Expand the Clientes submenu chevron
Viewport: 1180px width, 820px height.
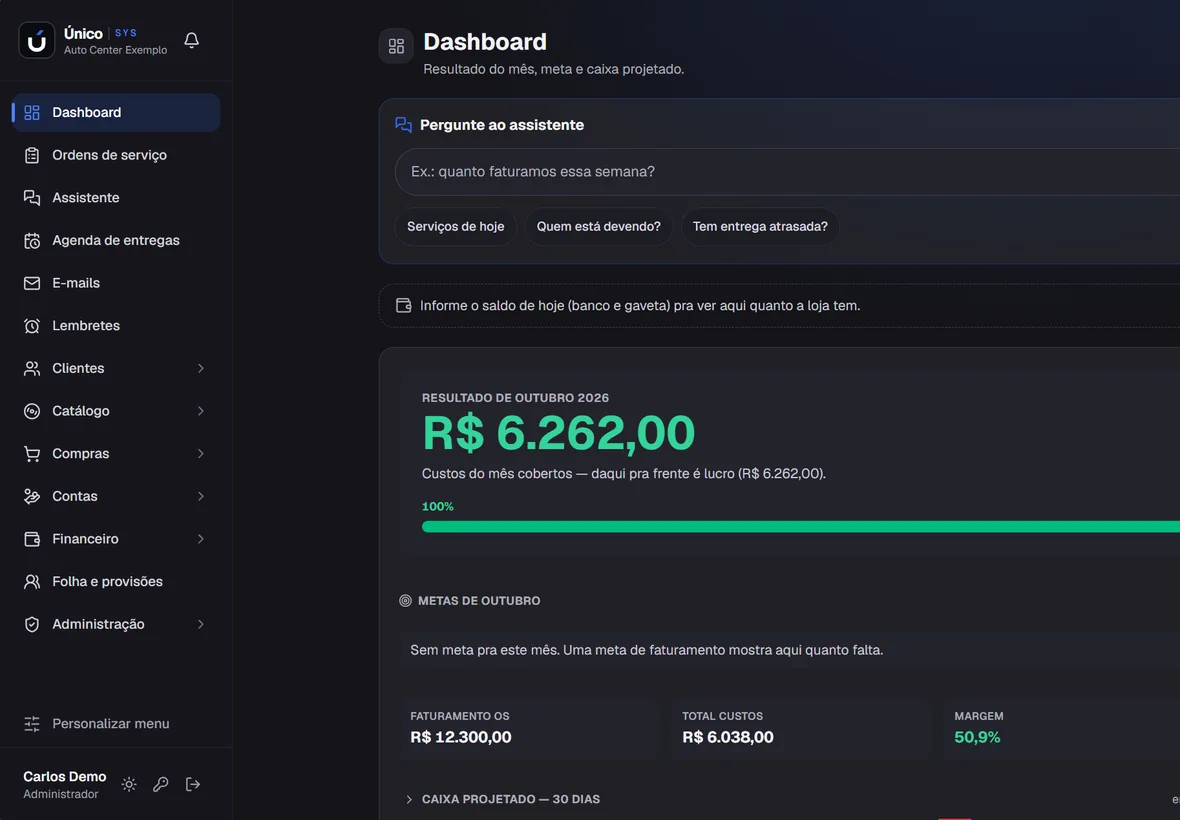coord(201,369)
